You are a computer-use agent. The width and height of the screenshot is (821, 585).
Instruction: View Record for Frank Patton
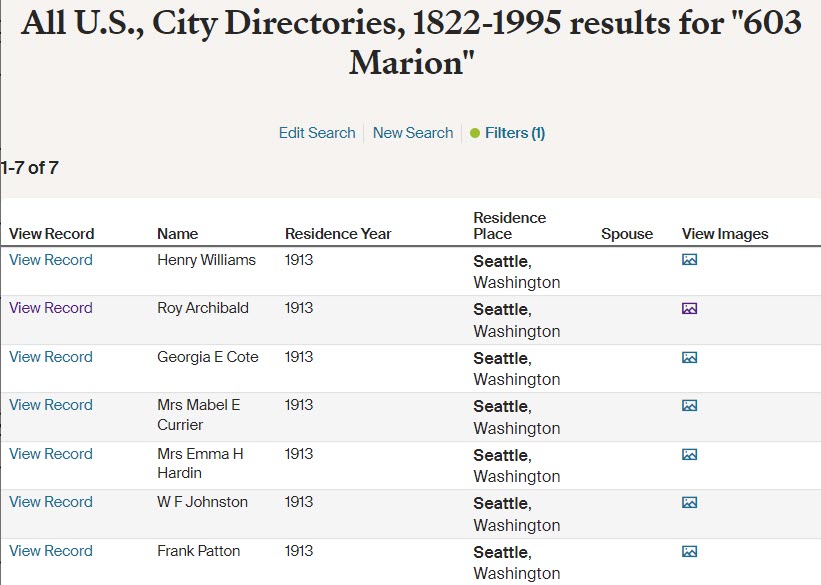click(51, 551)
